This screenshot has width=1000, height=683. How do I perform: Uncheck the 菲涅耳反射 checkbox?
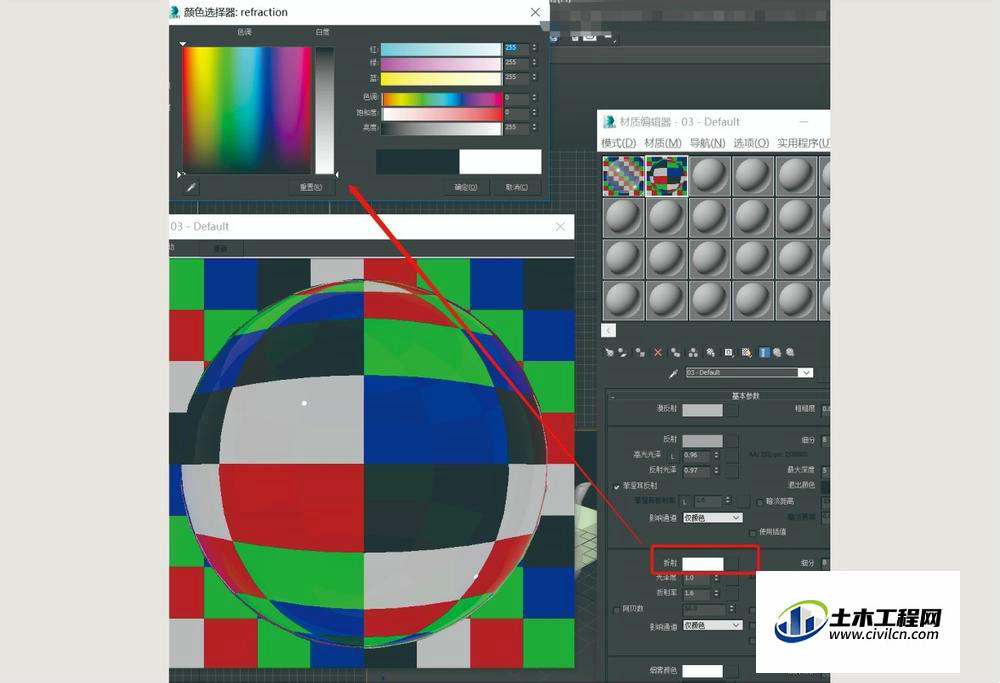(616, 487)
